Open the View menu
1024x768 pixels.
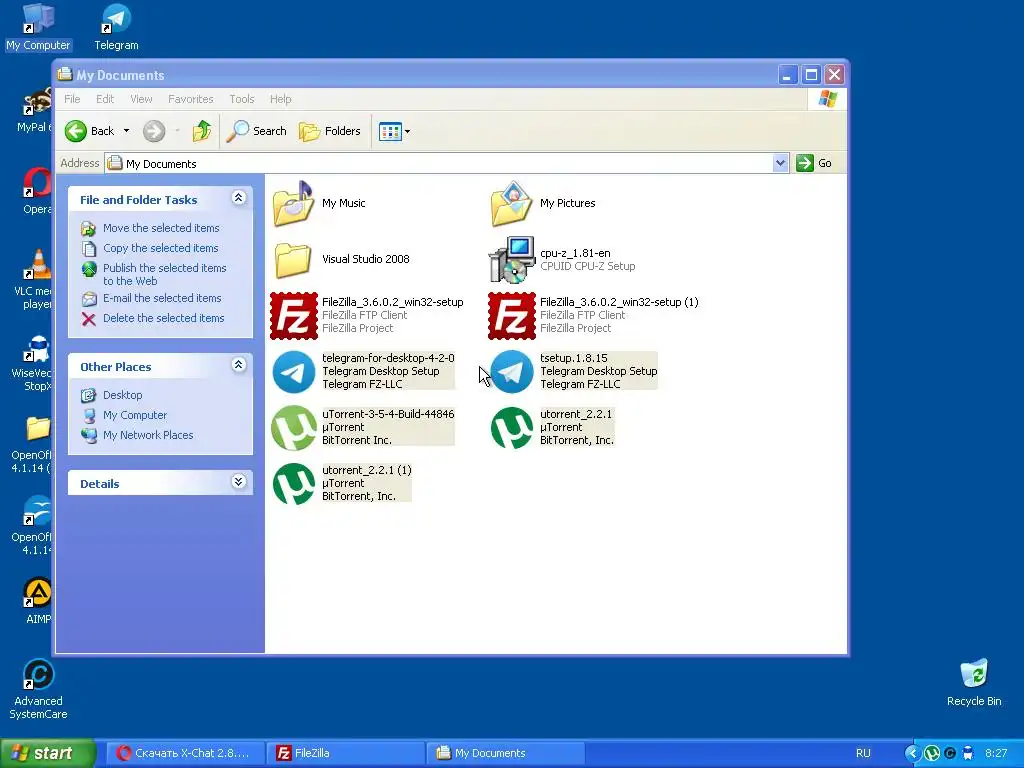tap(141, 99)
